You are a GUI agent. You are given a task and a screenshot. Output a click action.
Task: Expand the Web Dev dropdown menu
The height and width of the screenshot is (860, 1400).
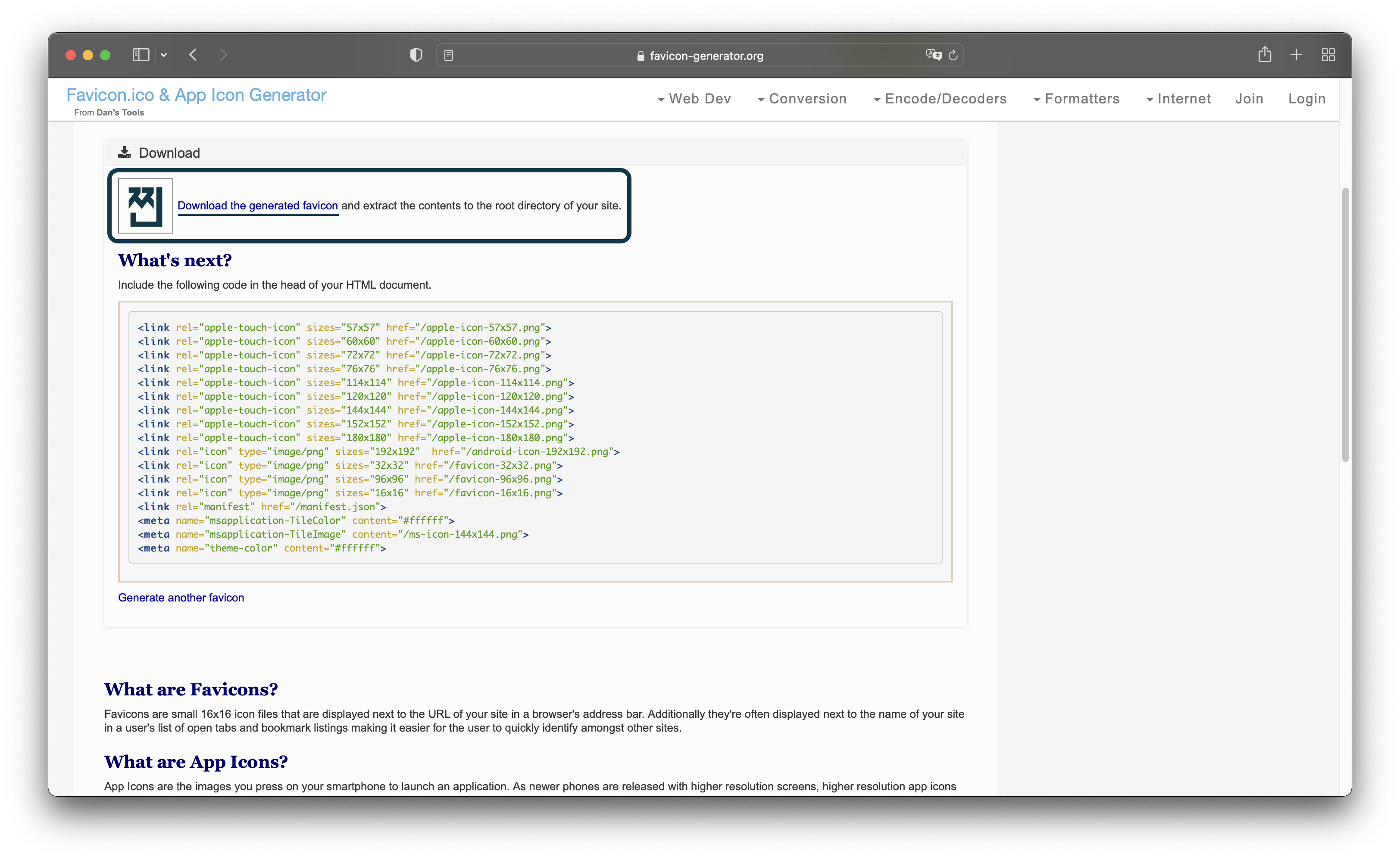click(694, 99)
